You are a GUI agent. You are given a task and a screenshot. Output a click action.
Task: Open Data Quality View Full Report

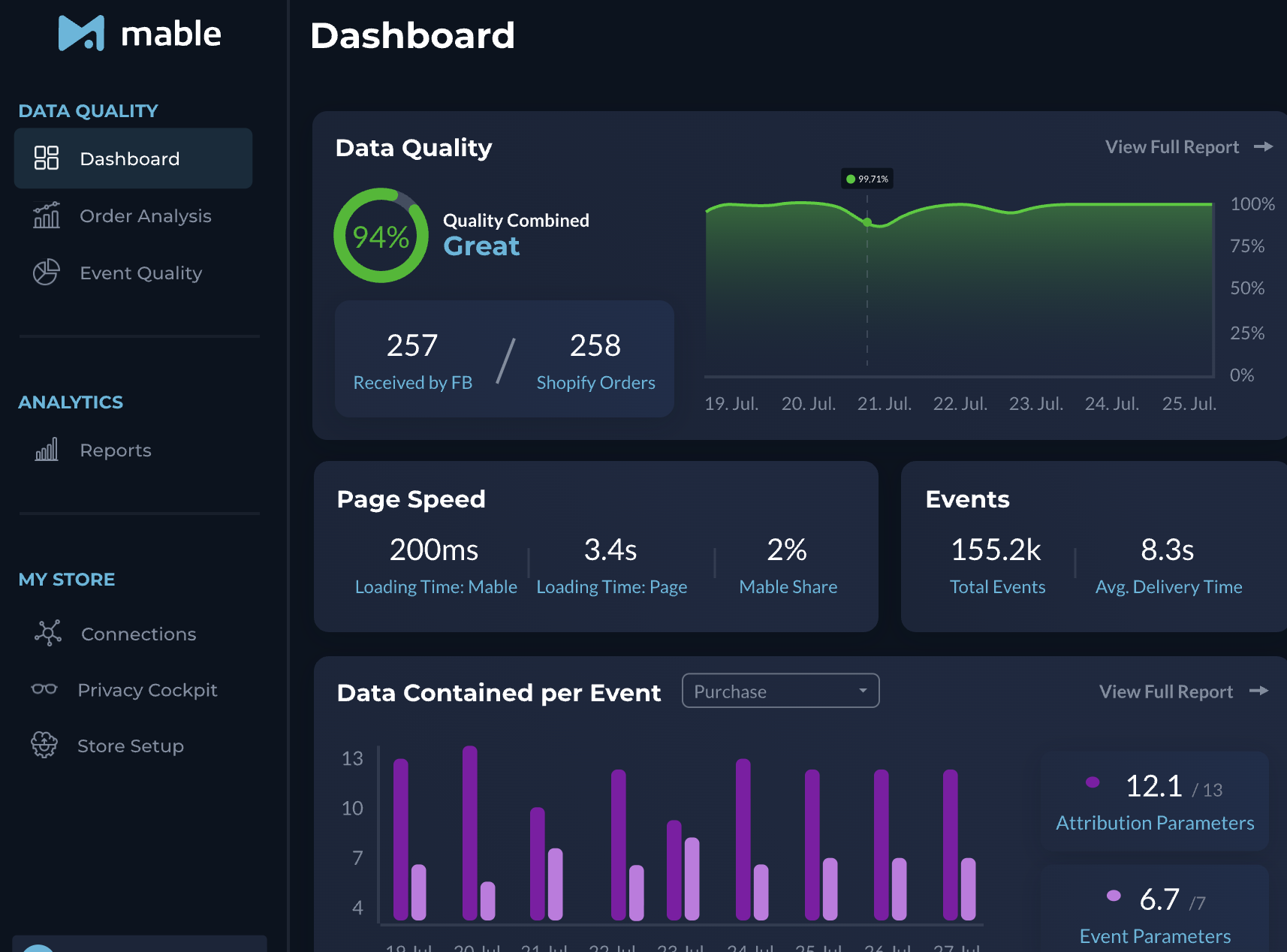point(1188,147)
